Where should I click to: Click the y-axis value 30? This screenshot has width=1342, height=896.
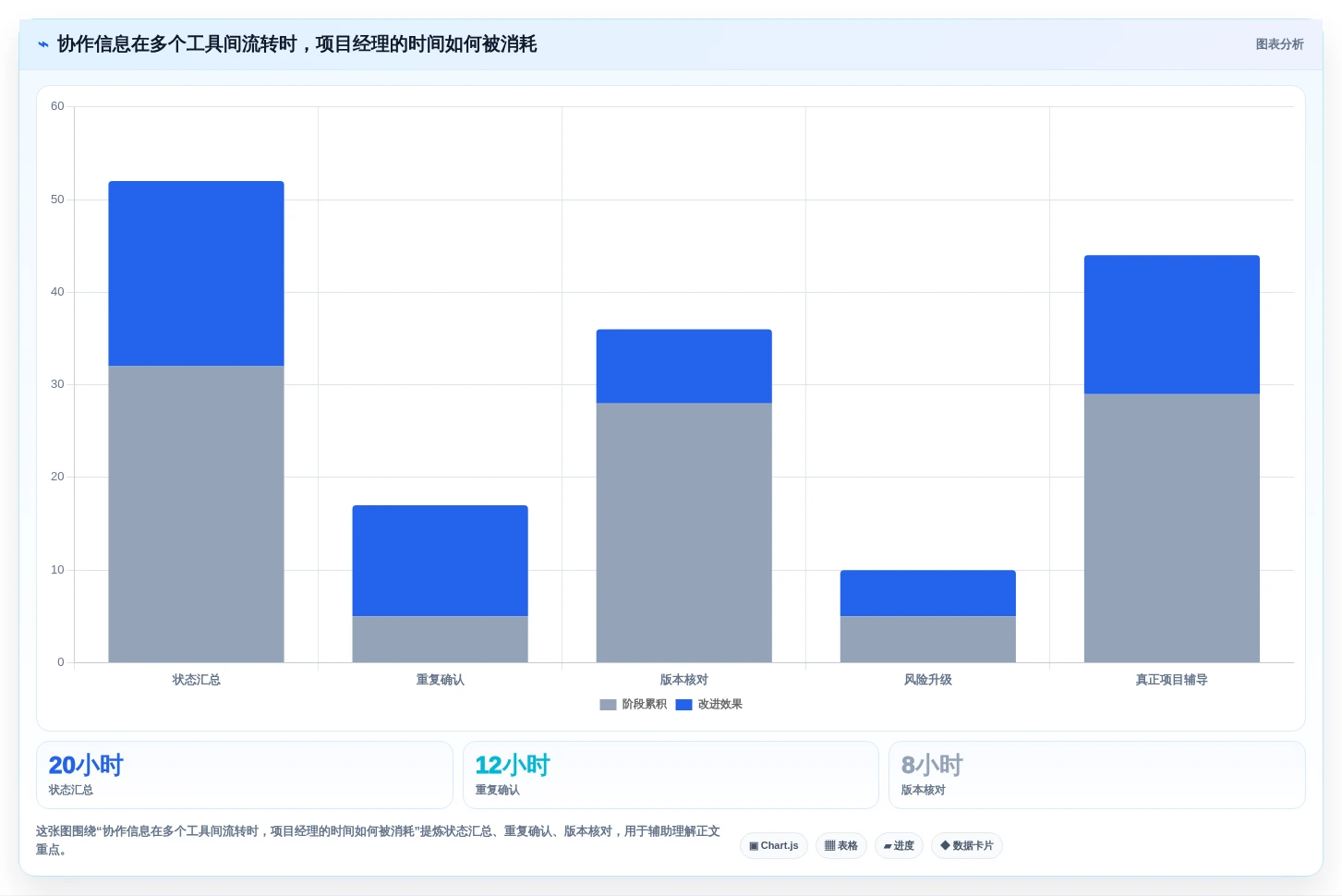(57, 384)
